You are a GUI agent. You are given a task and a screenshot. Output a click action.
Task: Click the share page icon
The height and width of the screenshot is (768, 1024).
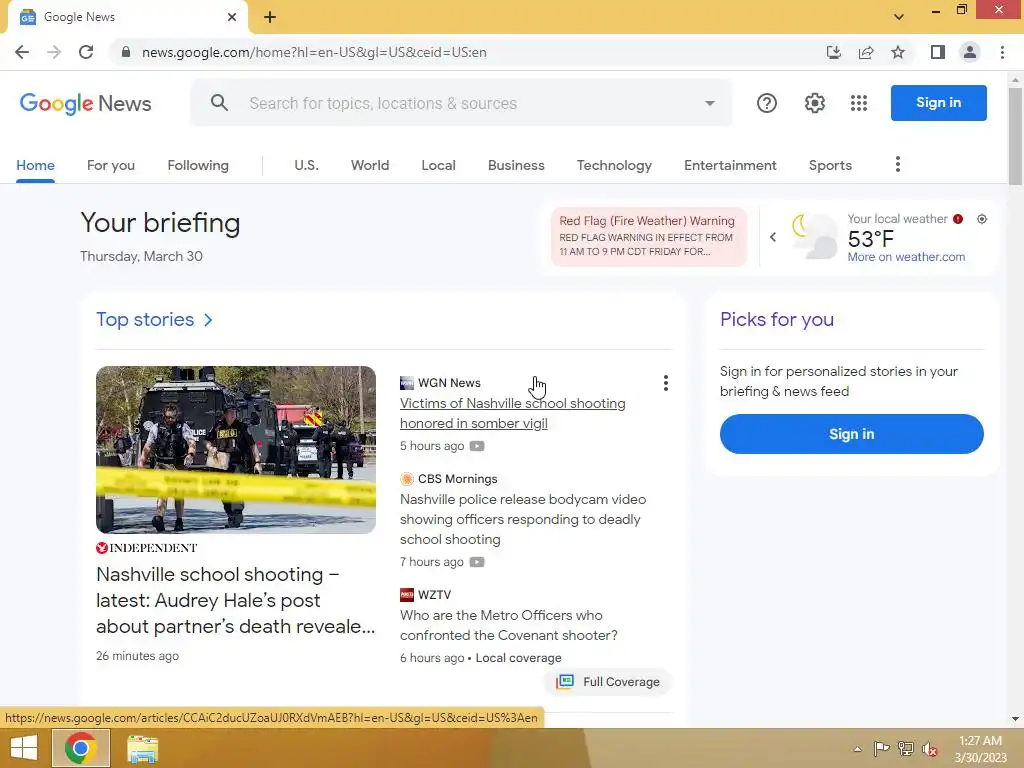click(x=866, y=52)
